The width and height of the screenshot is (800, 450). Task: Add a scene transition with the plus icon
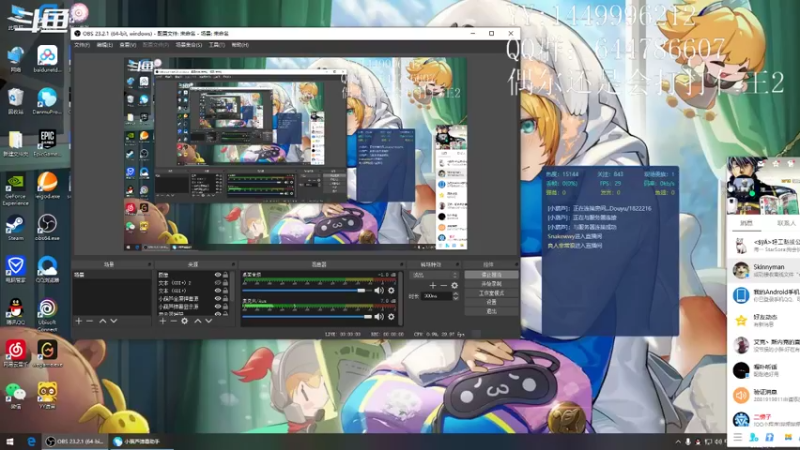pos(433,286)
